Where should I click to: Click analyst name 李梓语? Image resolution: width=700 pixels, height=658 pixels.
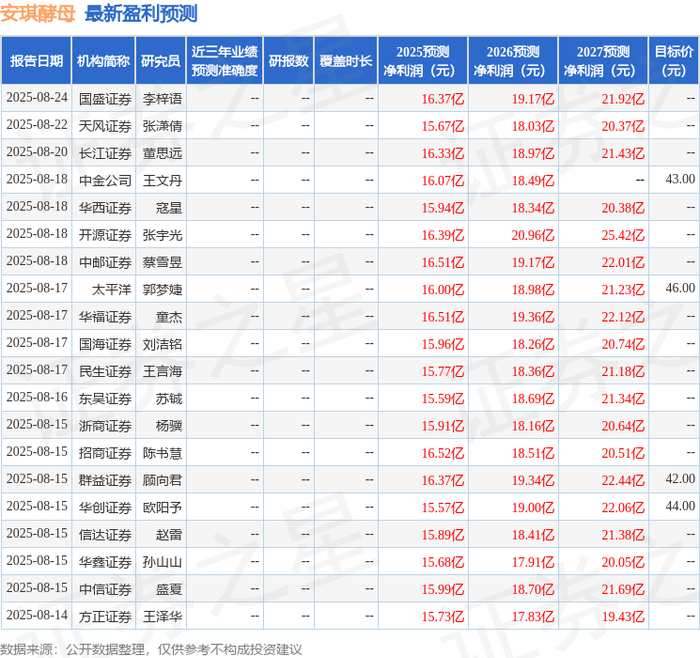(162, 99)
